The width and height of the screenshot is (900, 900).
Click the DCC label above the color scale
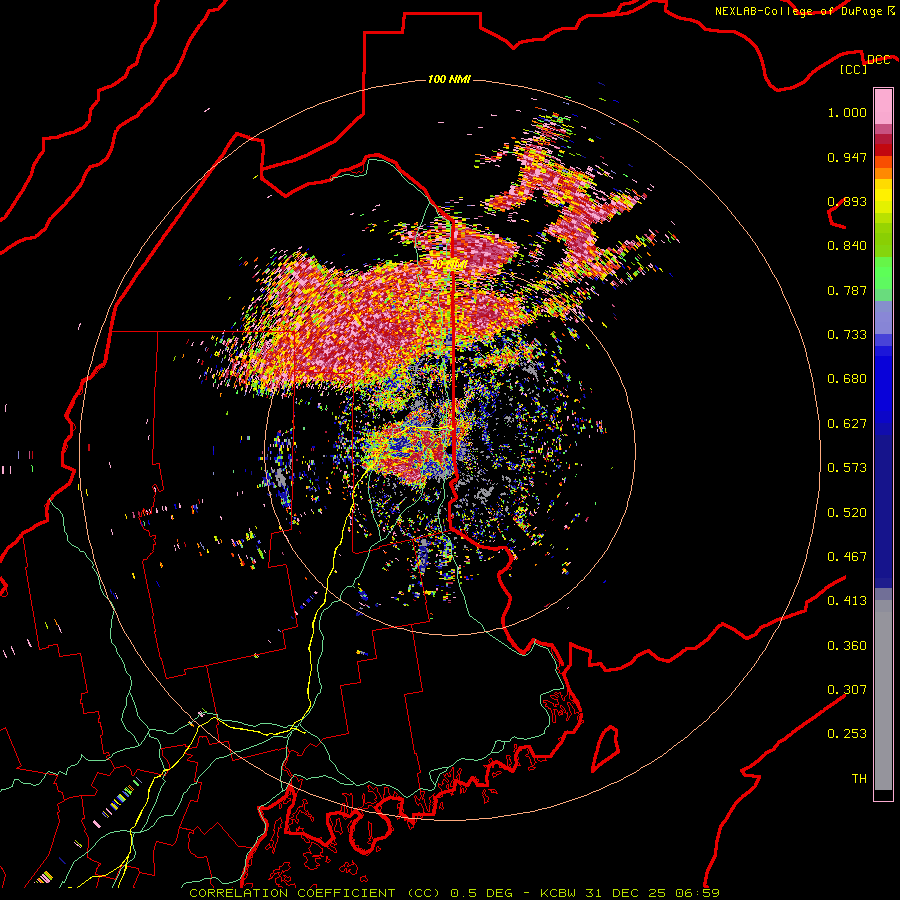878,60
